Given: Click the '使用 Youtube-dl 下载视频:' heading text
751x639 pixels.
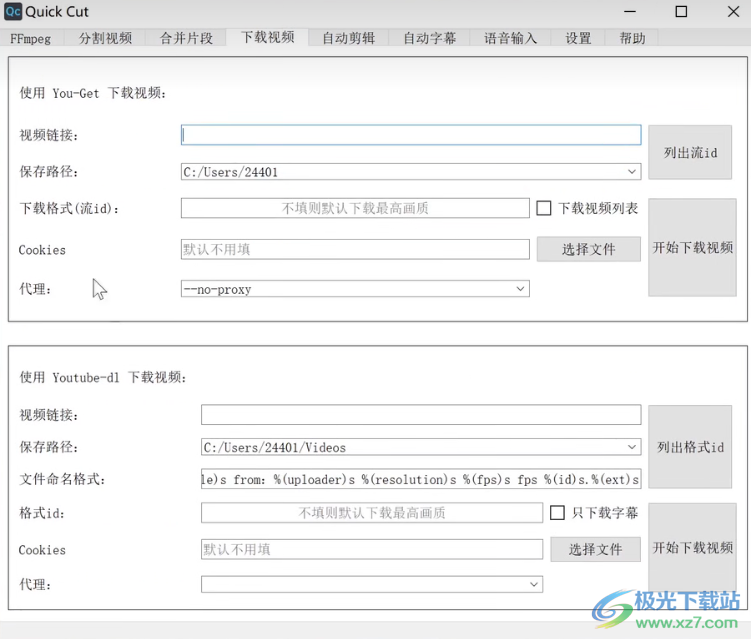Looking at the screenshot, I should click(x=102, y=377).
